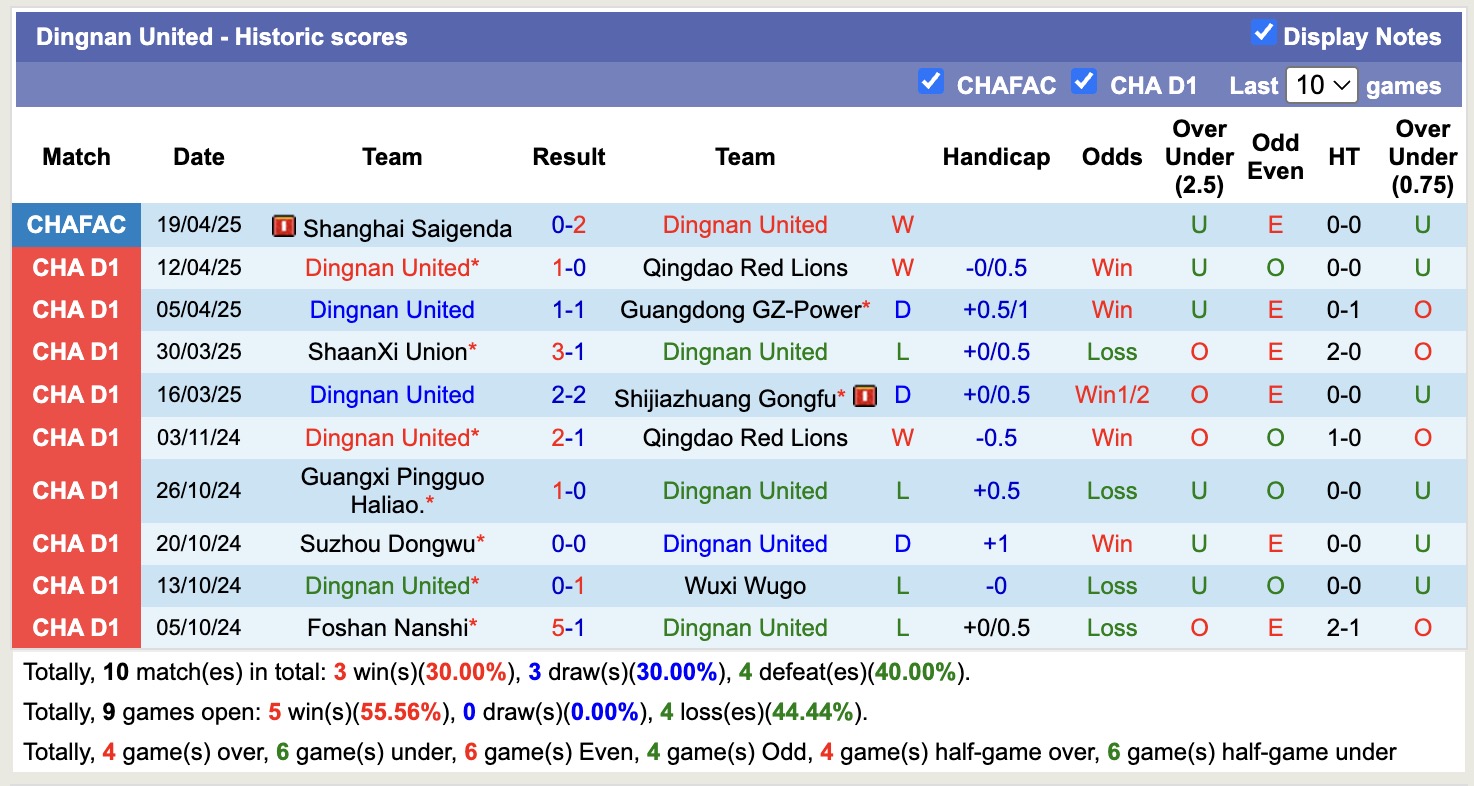
Task: Click the Date column header
Action: coord(198,157)
